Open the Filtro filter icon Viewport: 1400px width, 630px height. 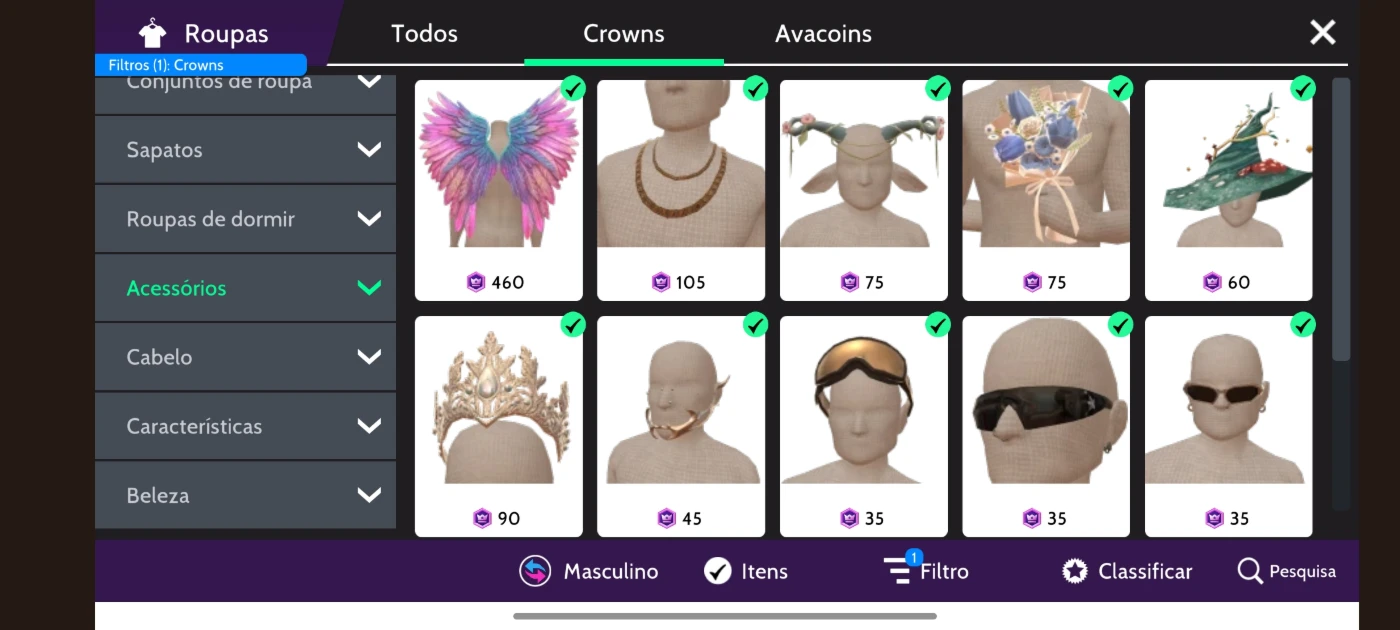(x=898, y=570)
